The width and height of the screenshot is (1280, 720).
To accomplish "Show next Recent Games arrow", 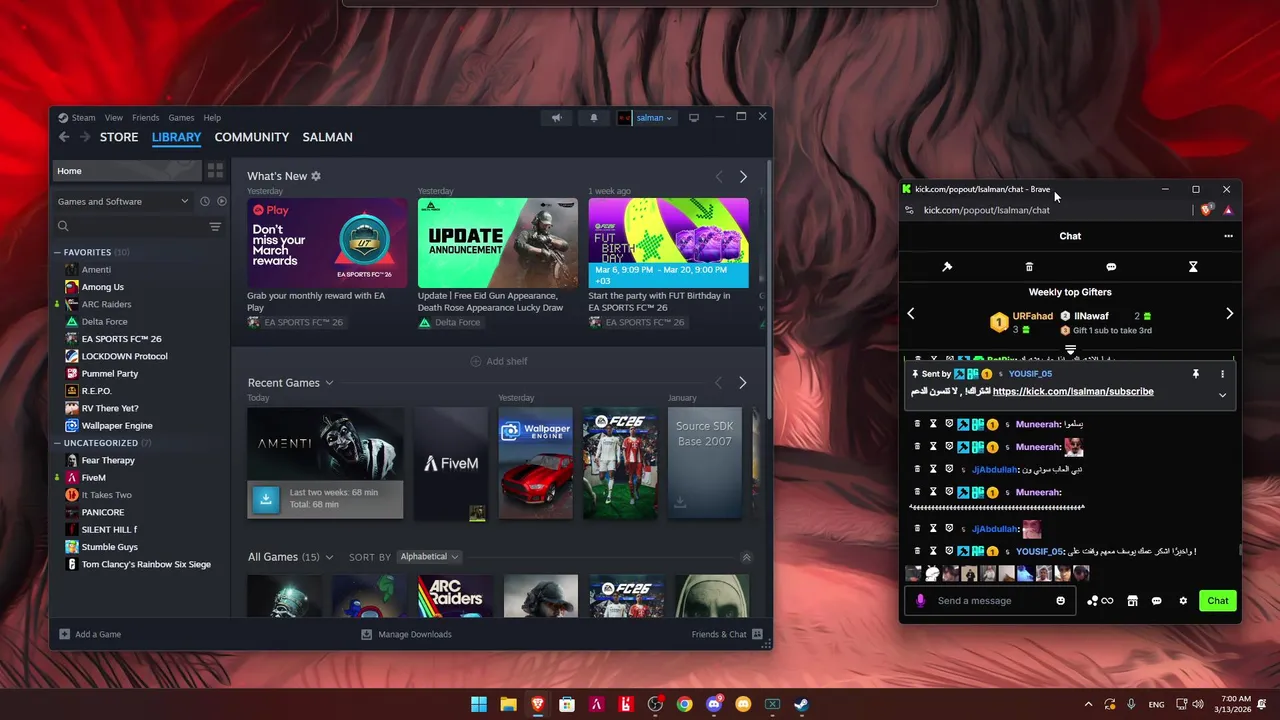I will tap(742, 383).
